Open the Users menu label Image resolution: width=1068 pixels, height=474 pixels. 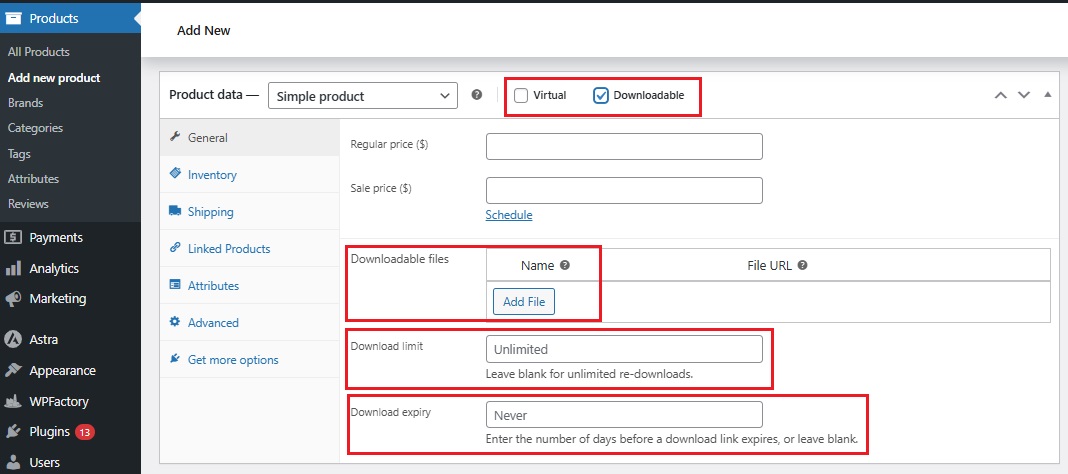pyautogui.click(x=44, y=462)
